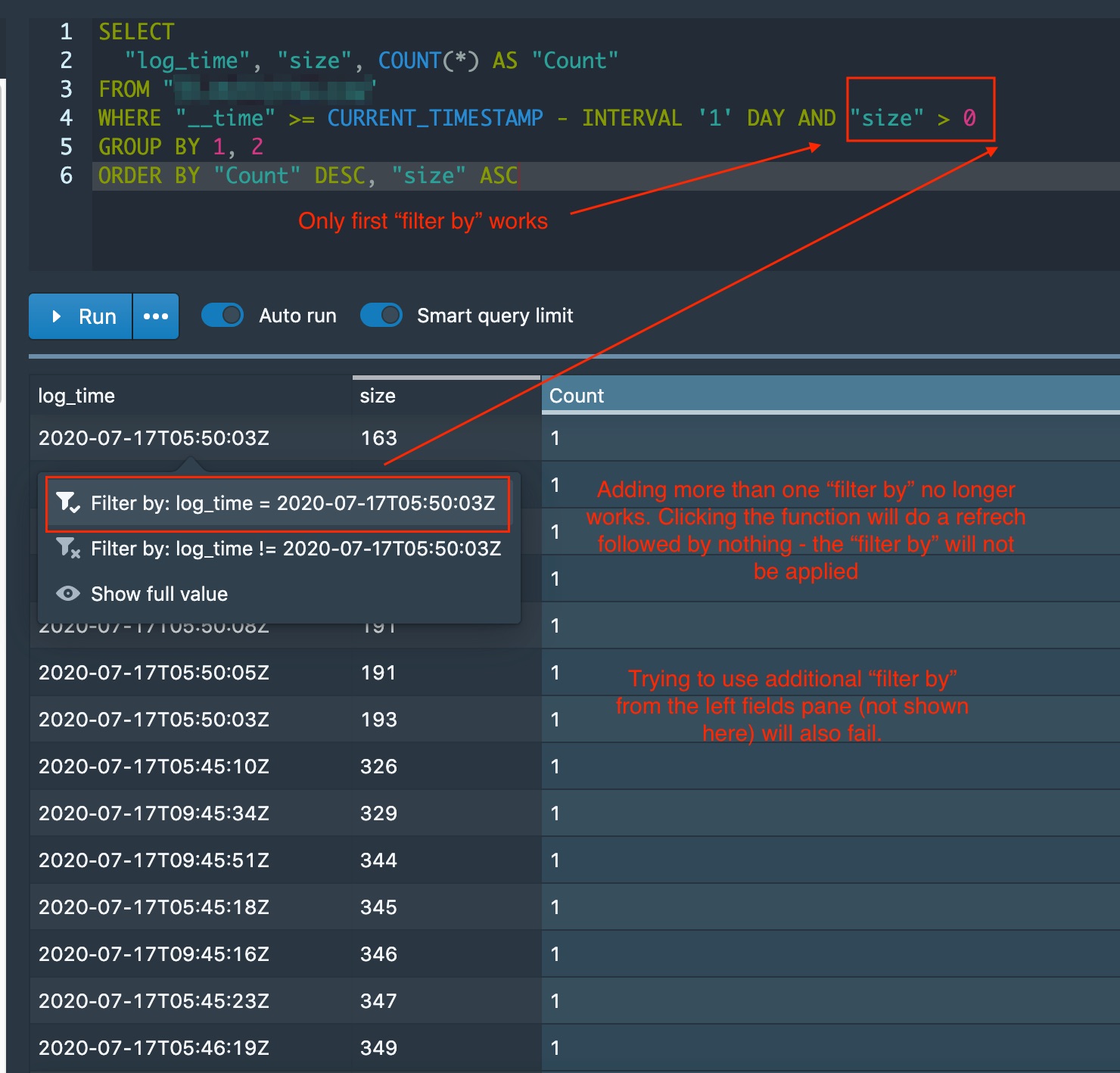1120x1073 pixels.
Task: Click the eye icon beside Show full value
Action: (x=67, y=593)
